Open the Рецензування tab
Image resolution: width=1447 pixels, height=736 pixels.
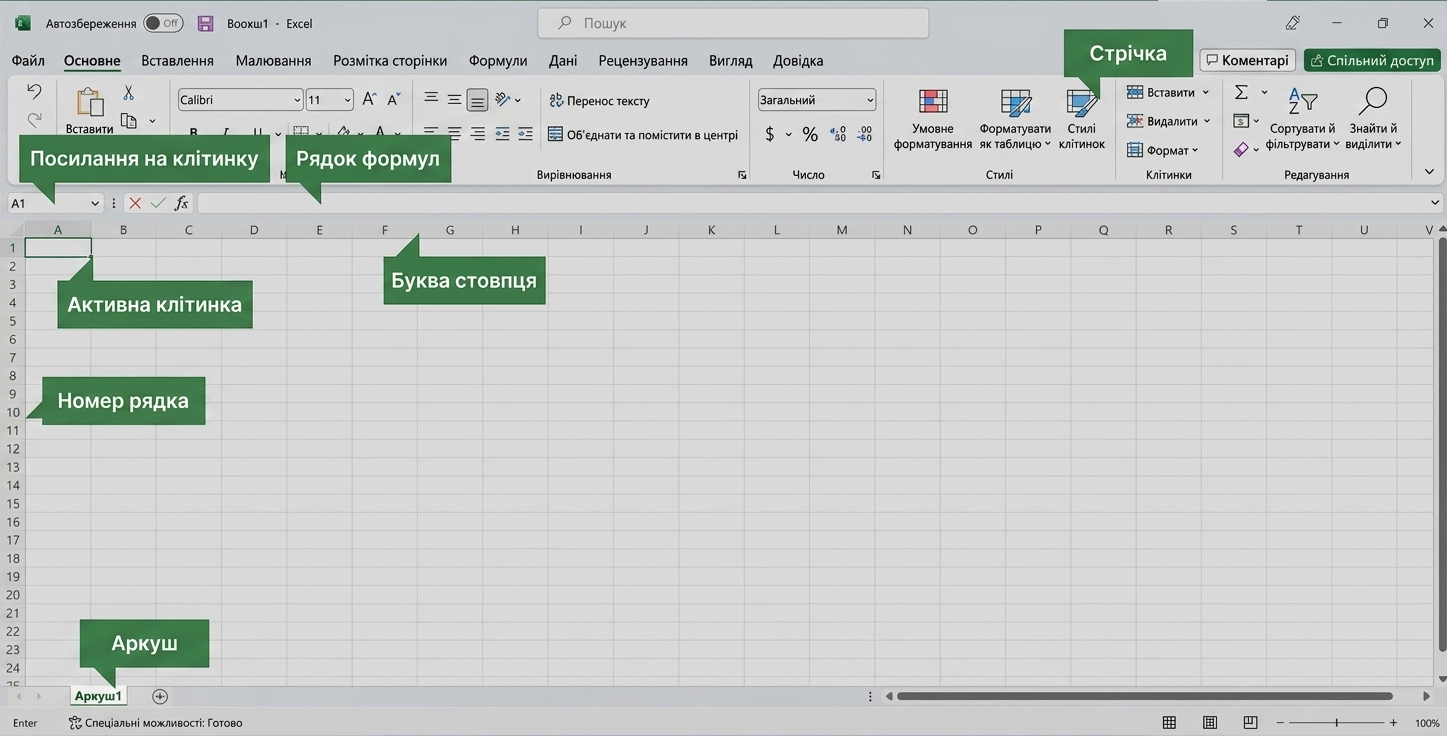pyautogui.click(x=643, y=60)
